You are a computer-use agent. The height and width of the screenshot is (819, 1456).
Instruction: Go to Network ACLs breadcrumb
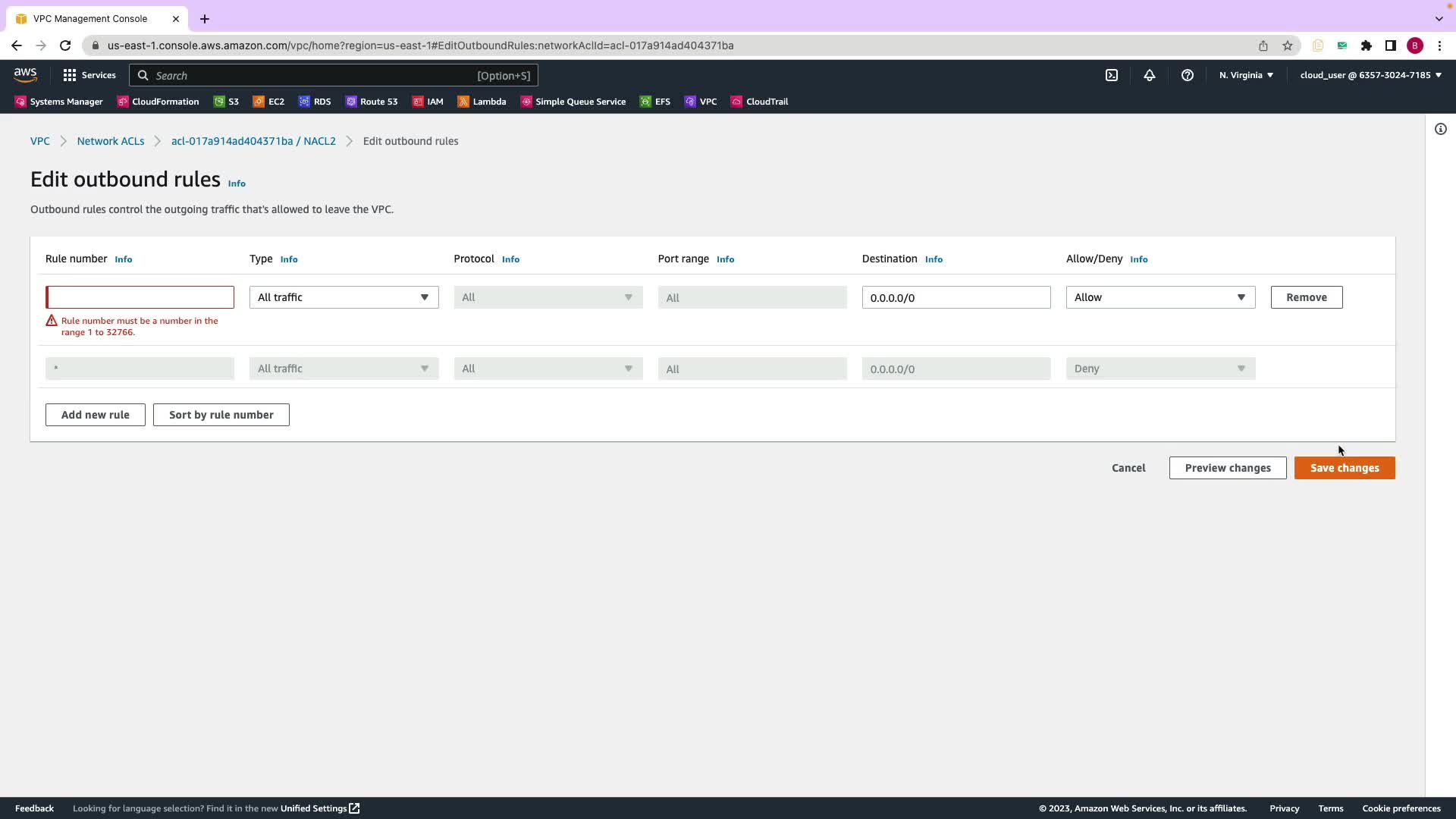click(x=110, y=141)
